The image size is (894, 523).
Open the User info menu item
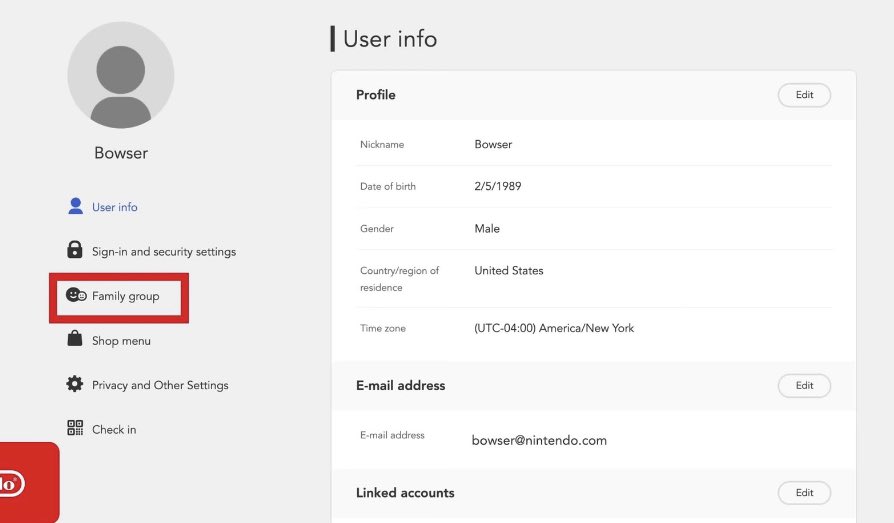pyautogui.click(x=115, y=207)
